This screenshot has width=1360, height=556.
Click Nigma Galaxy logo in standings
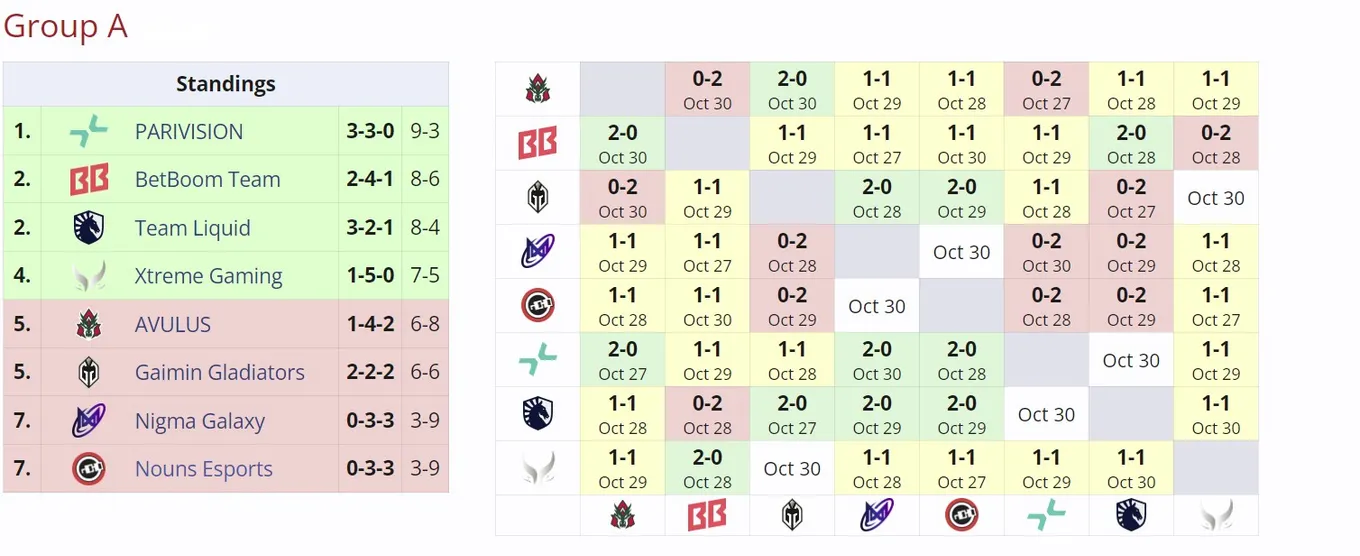pyautogui.click(x=89, y=421)
